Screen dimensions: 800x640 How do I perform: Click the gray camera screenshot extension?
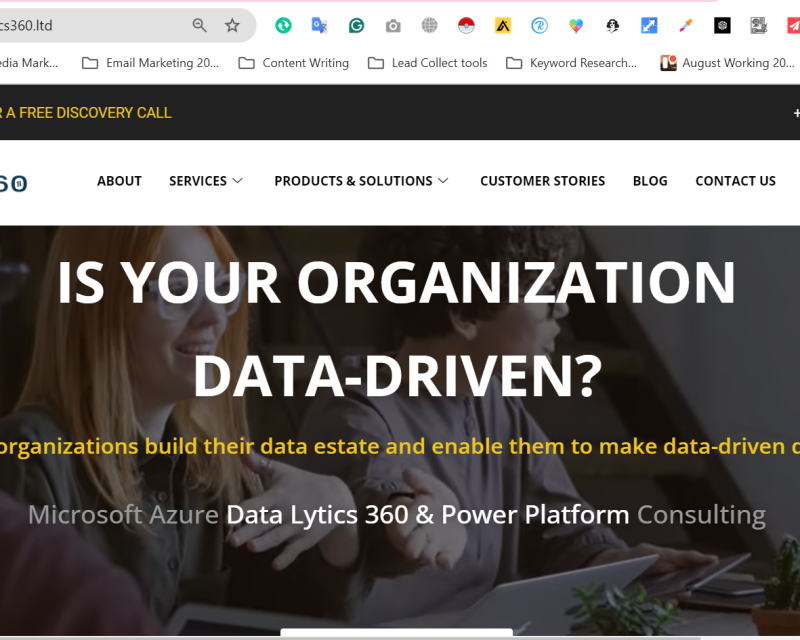click(x=393, y=26)
